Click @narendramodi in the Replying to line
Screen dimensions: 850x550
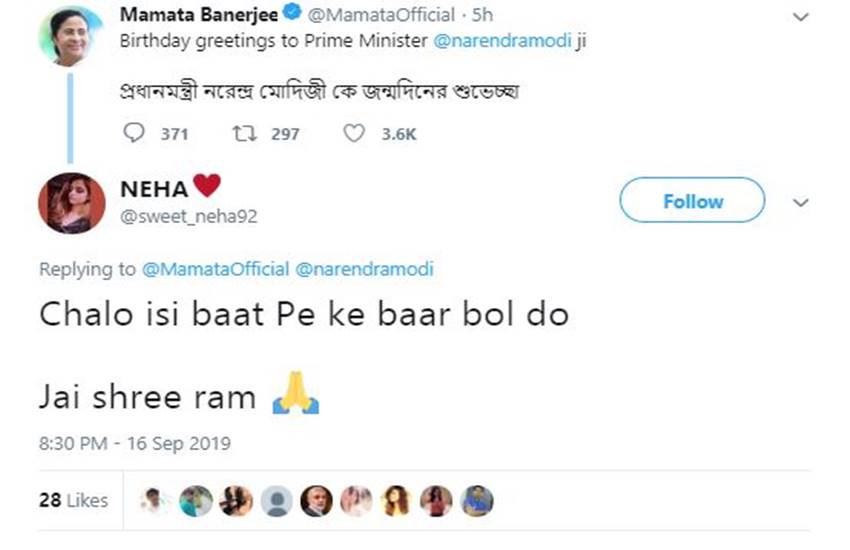[365, 269]
